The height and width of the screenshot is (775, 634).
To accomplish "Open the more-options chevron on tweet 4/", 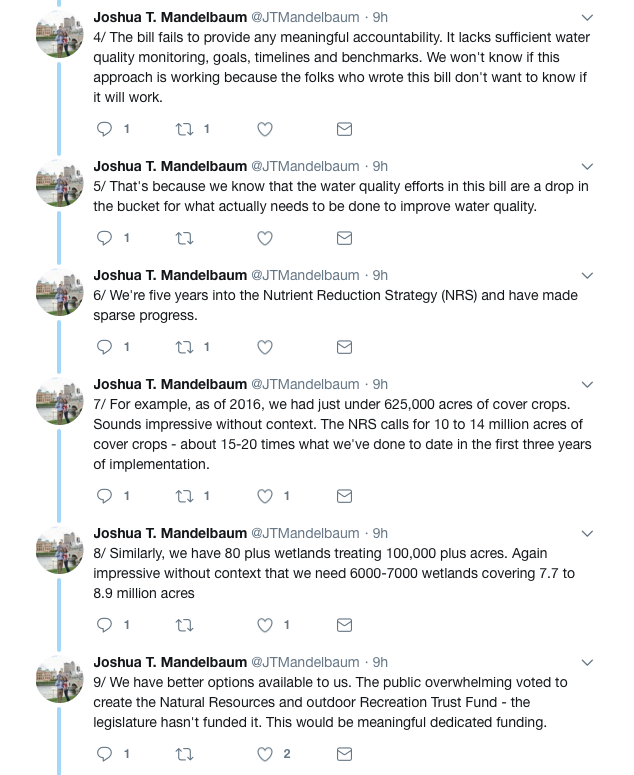I will pos(587,18).
